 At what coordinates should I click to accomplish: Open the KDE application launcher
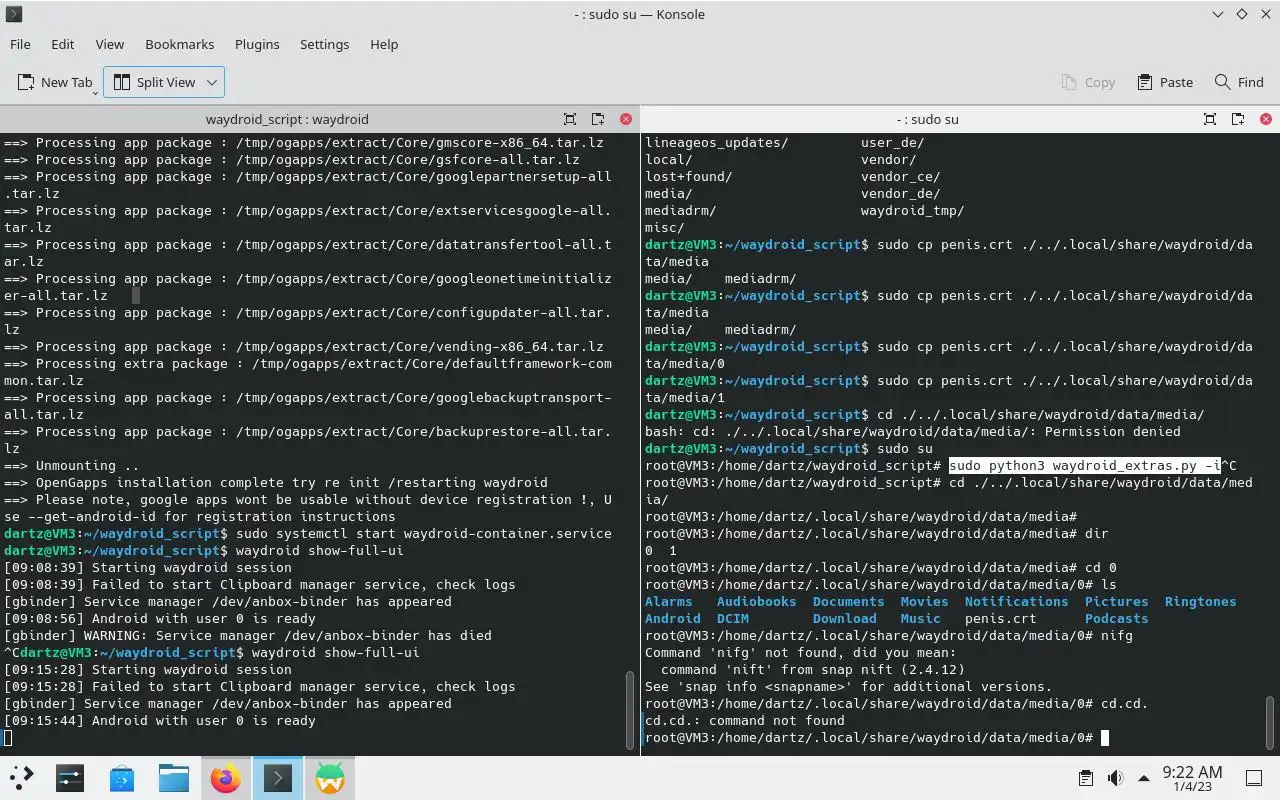pos(22,778)
